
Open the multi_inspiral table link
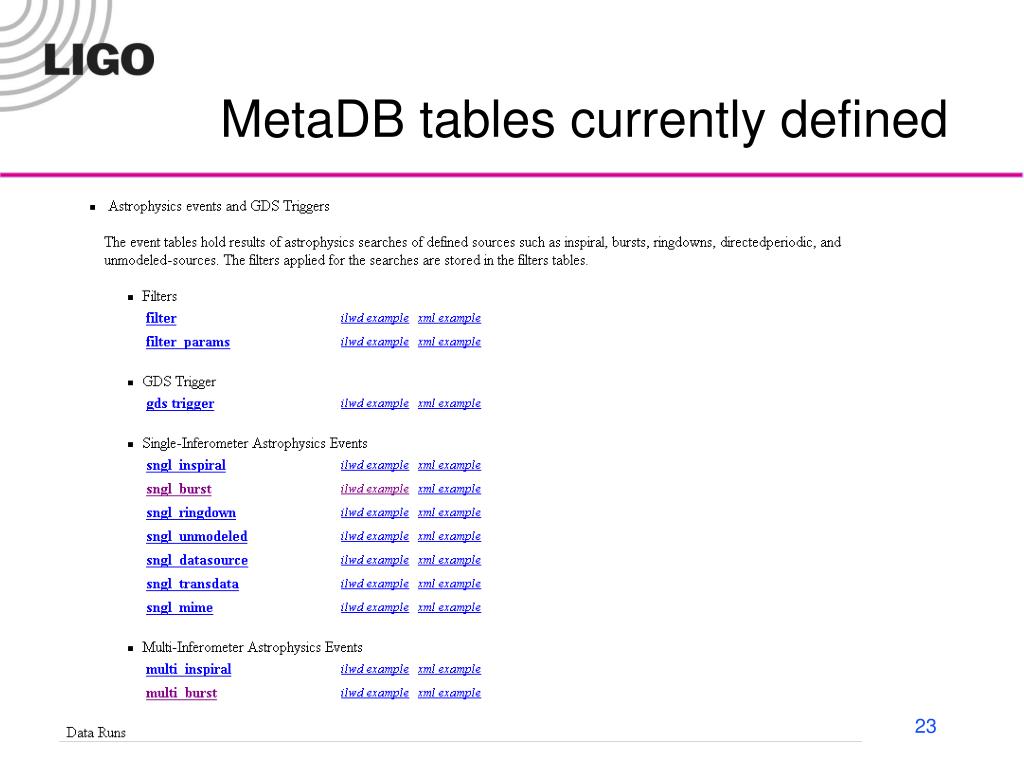[188, 669]
